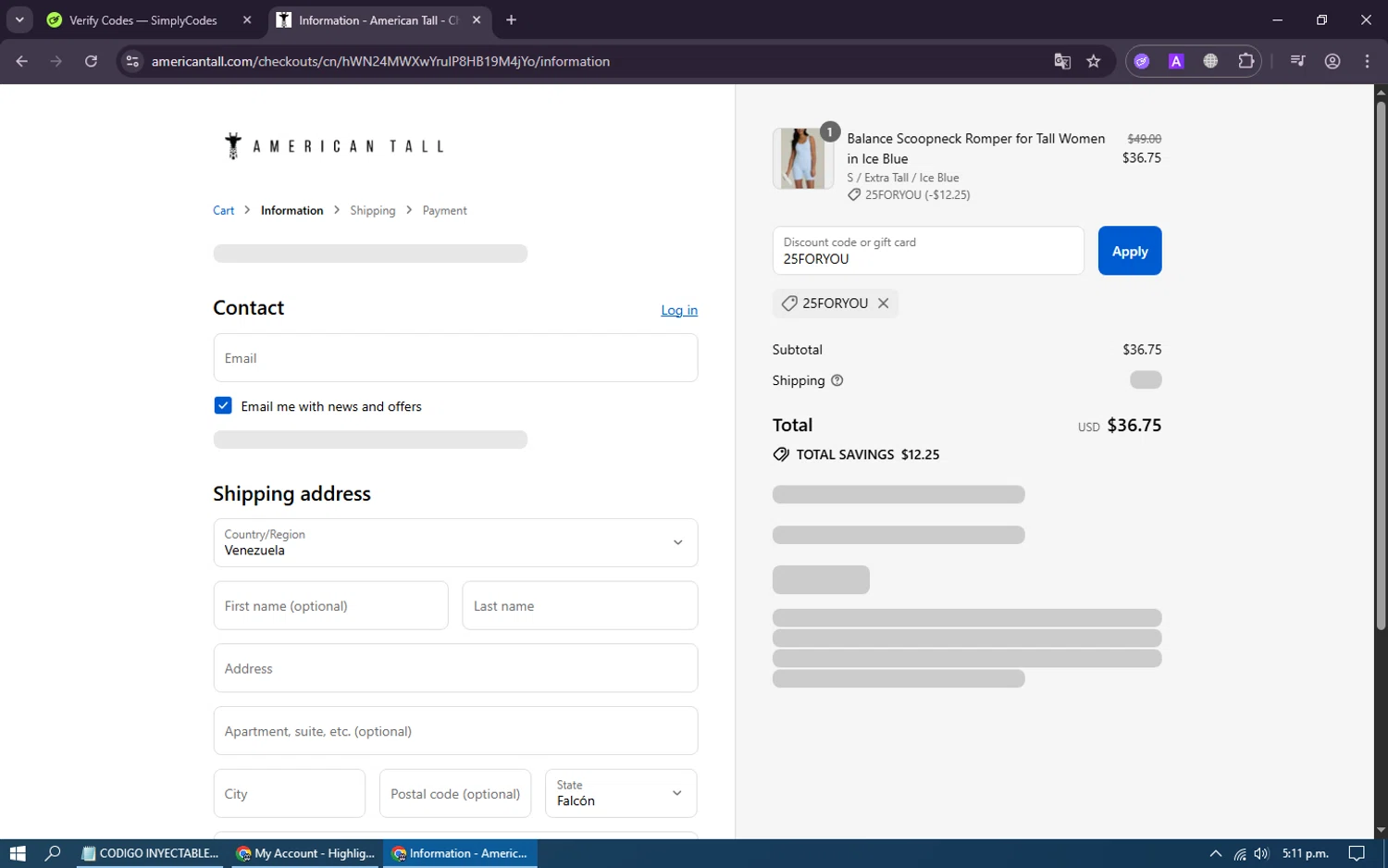This screenshot has width=1388, height=868.
Task: Open Windows taskbar search
Action: (53, 853)
